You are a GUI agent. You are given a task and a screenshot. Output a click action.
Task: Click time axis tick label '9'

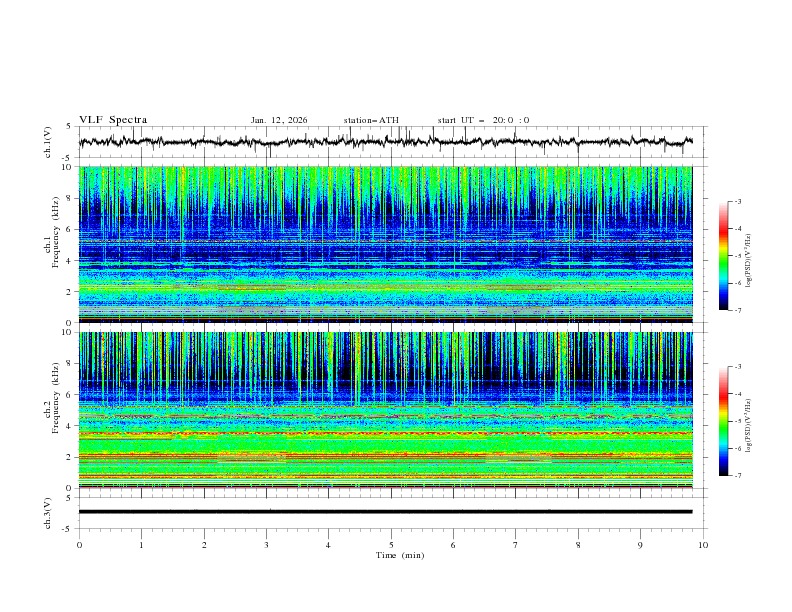[x=641, y=545]
